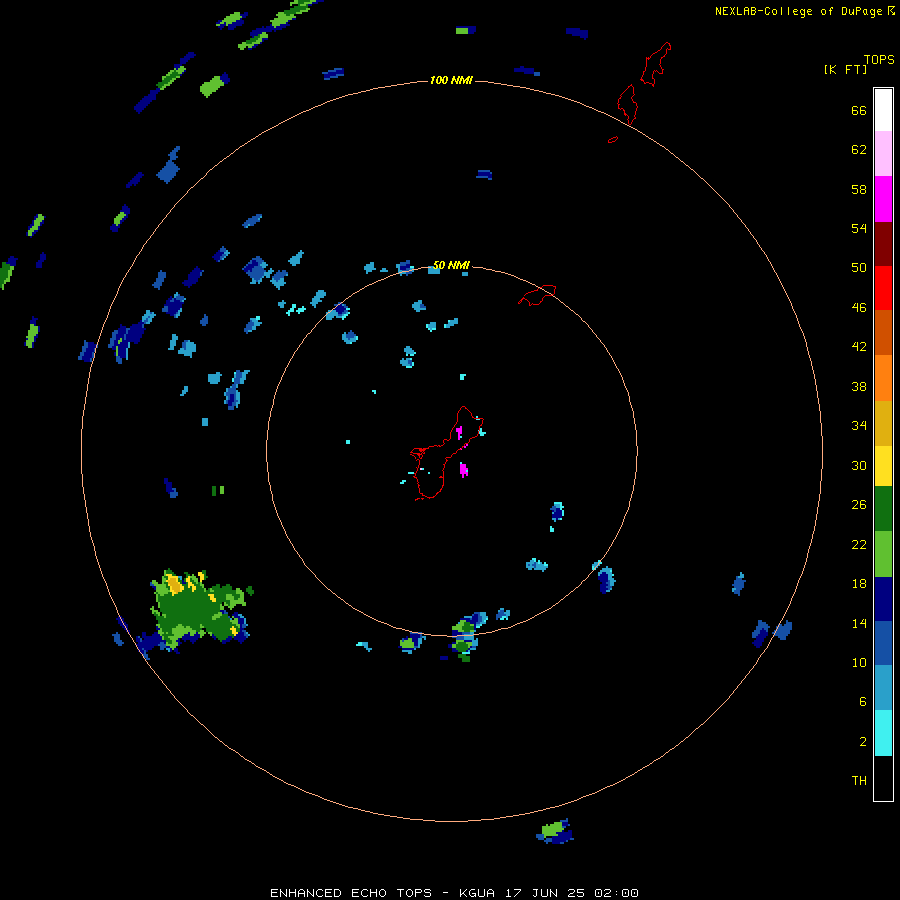Select the '54' legend value

point(859,228)
